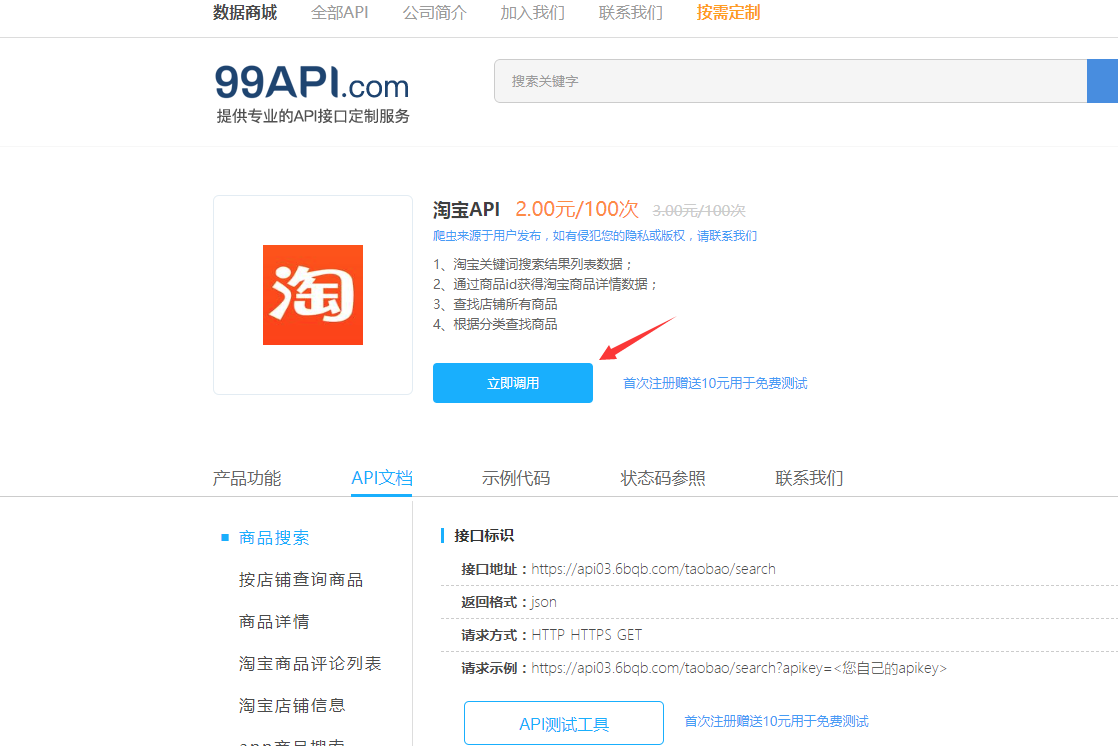Click feature line 根据分类查找商品

(496, 325)
